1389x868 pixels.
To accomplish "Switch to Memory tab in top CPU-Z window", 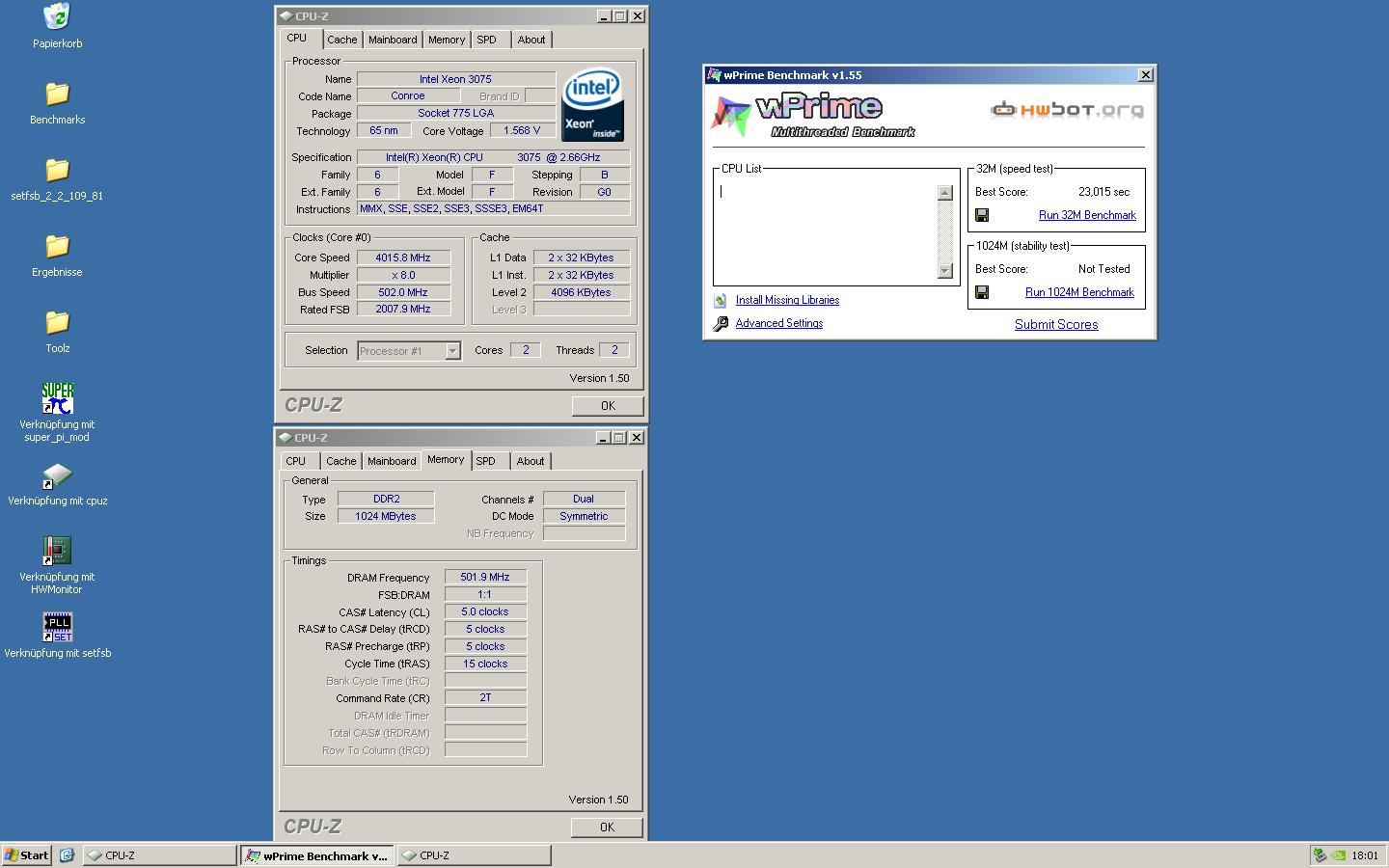I will click(x=447, y=40).
